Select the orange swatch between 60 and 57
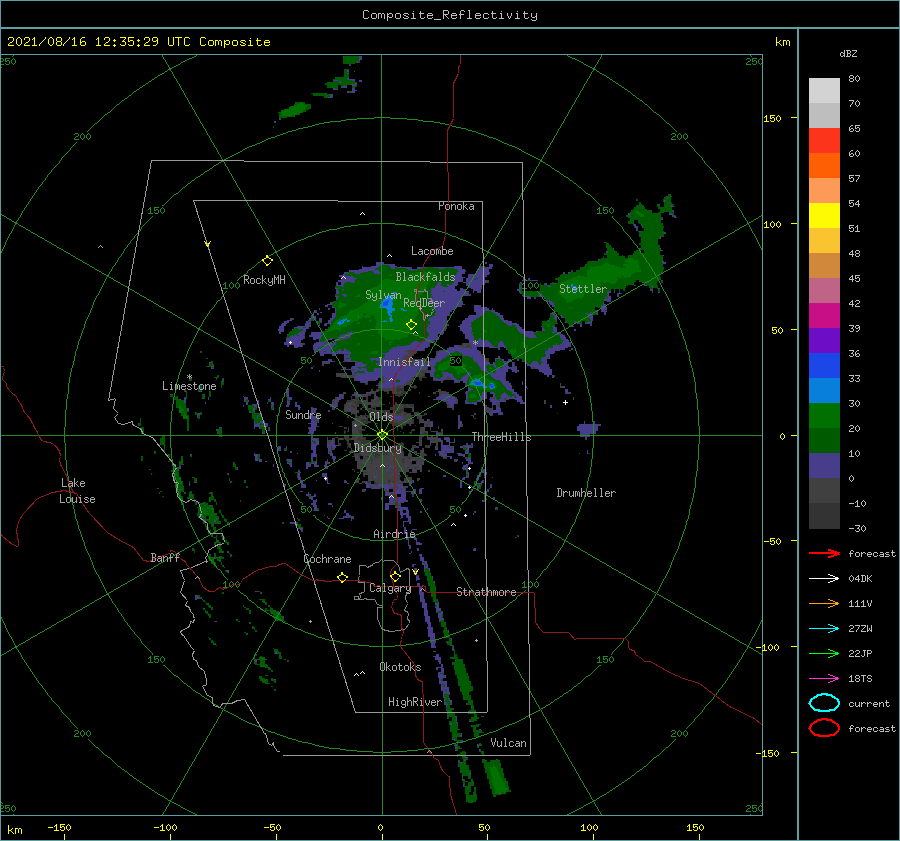 [824, 166]
